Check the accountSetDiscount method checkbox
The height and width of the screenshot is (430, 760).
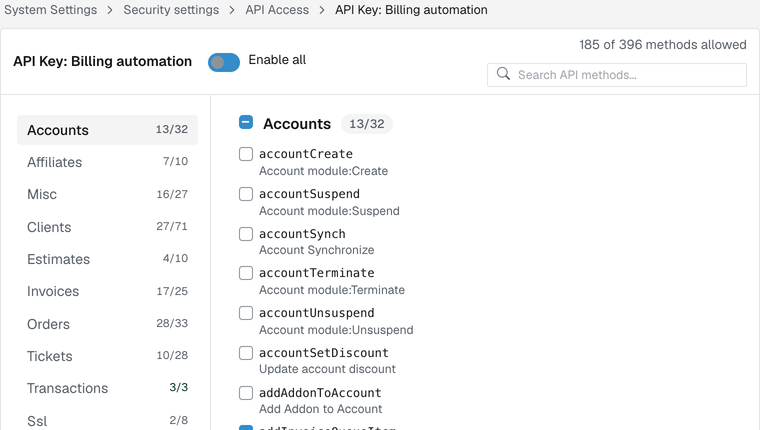click(x=246, y=353)
